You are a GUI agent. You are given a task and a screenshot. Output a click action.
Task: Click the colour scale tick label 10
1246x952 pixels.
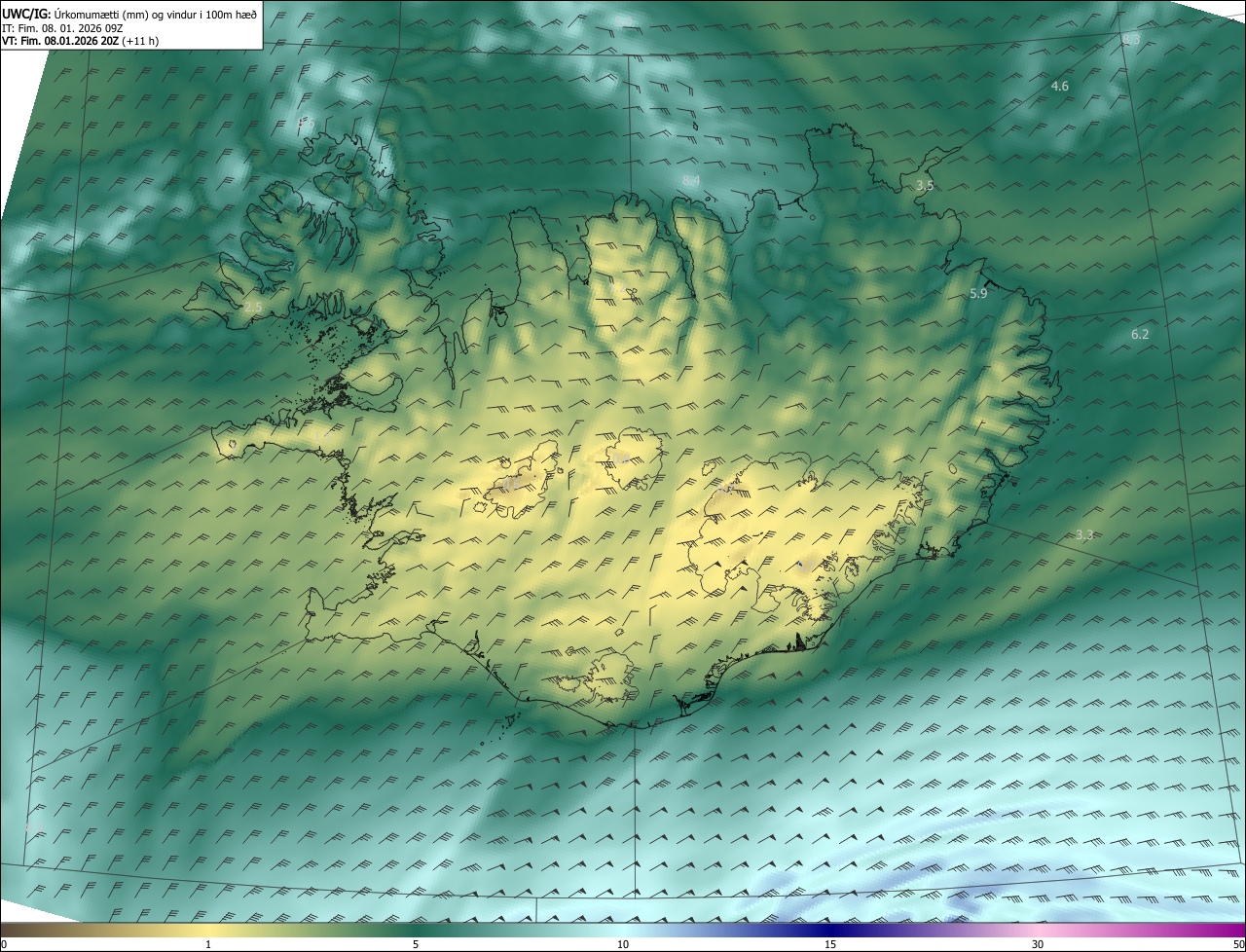click(623, 944)
